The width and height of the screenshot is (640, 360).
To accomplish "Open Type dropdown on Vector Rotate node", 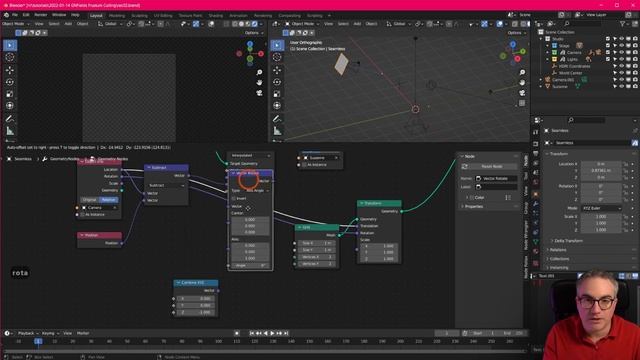I will 257,191.
